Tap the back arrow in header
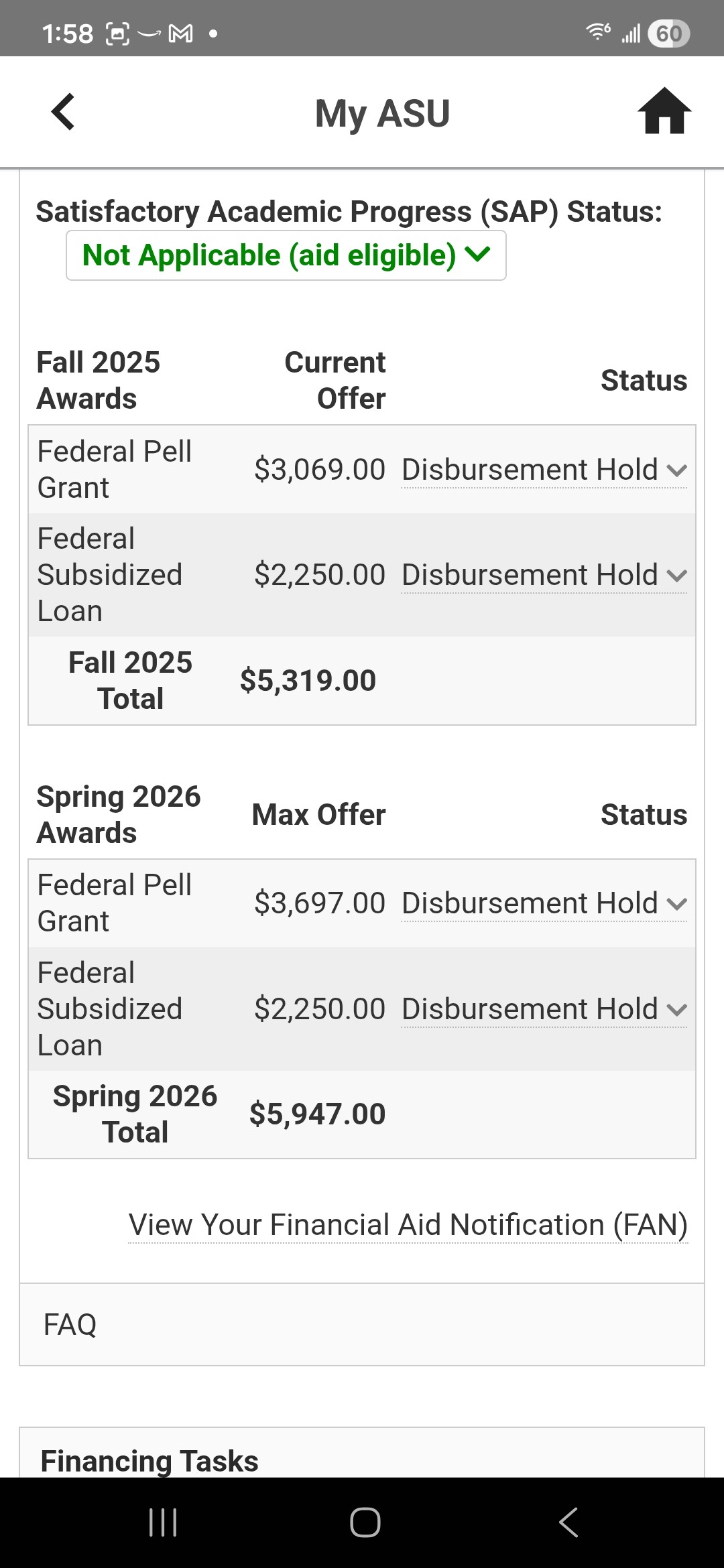The height and width of the screenshot is (1568, 724). coord(63,112)
